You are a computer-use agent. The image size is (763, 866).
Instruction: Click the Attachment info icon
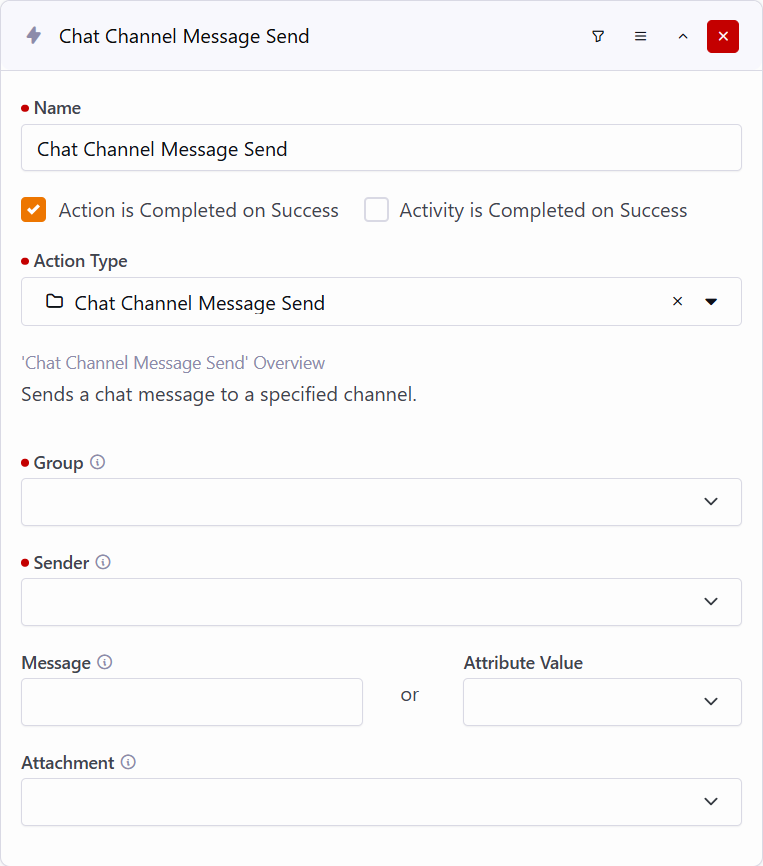pyautogui.click(x=128, y=763)
